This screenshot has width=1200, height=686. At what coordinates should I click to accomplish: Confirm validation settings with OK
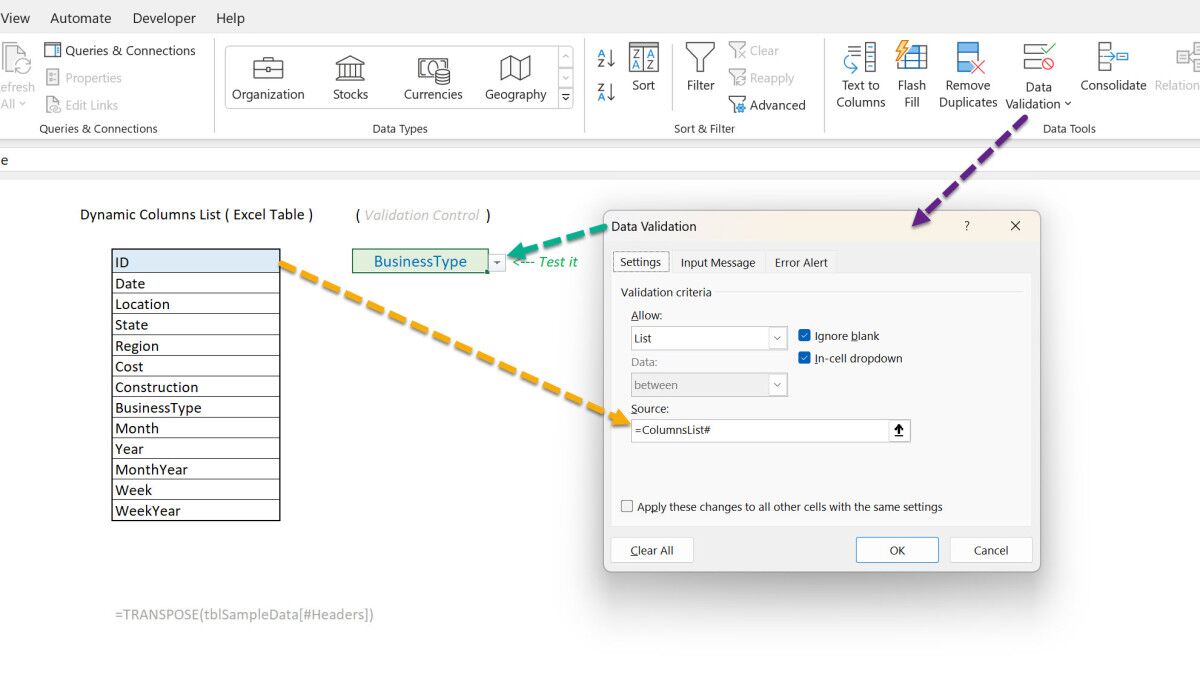tap(896, 549)
